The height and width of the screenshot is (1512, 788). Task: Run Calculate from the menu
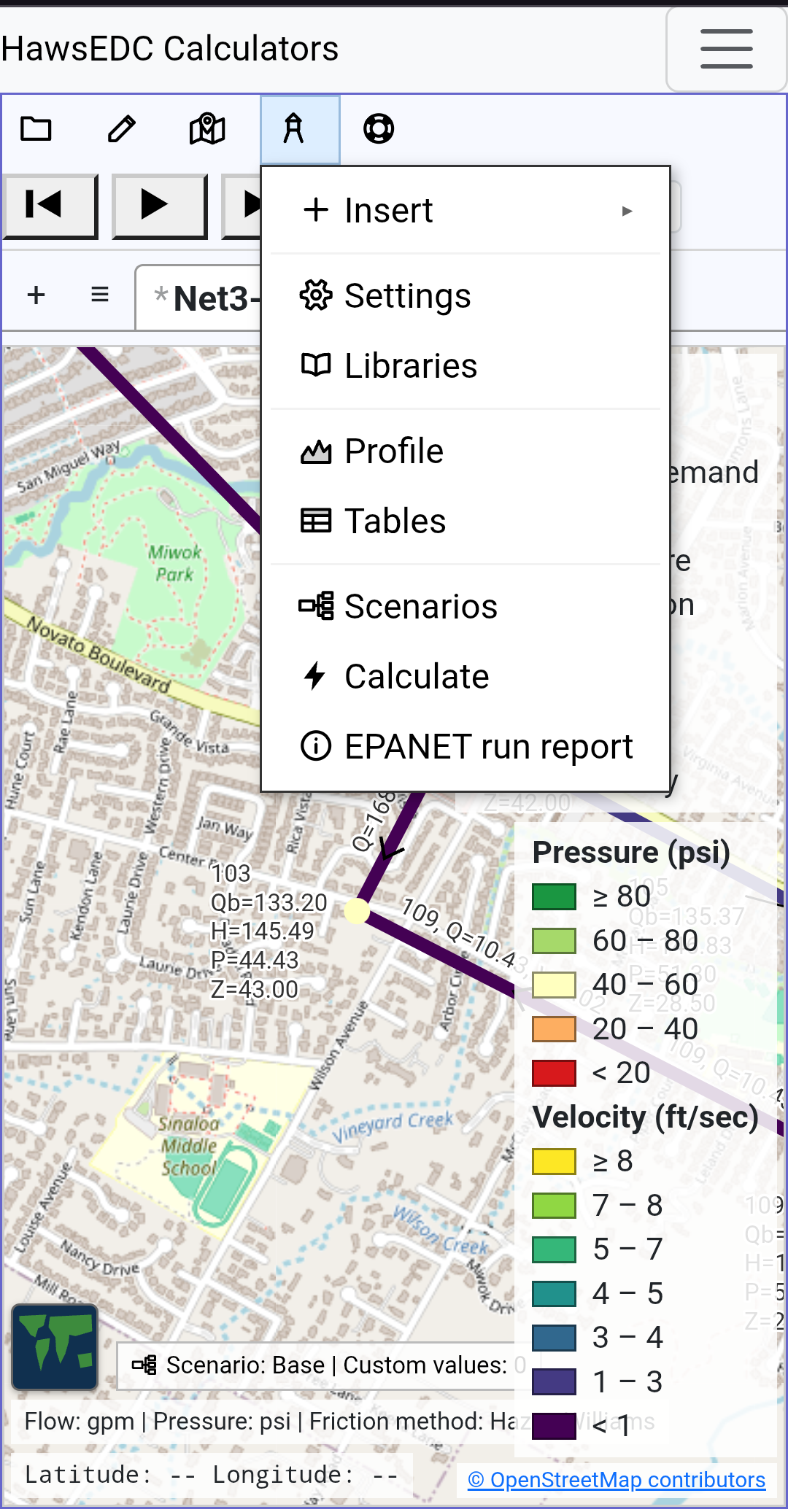tap(466, 677)
